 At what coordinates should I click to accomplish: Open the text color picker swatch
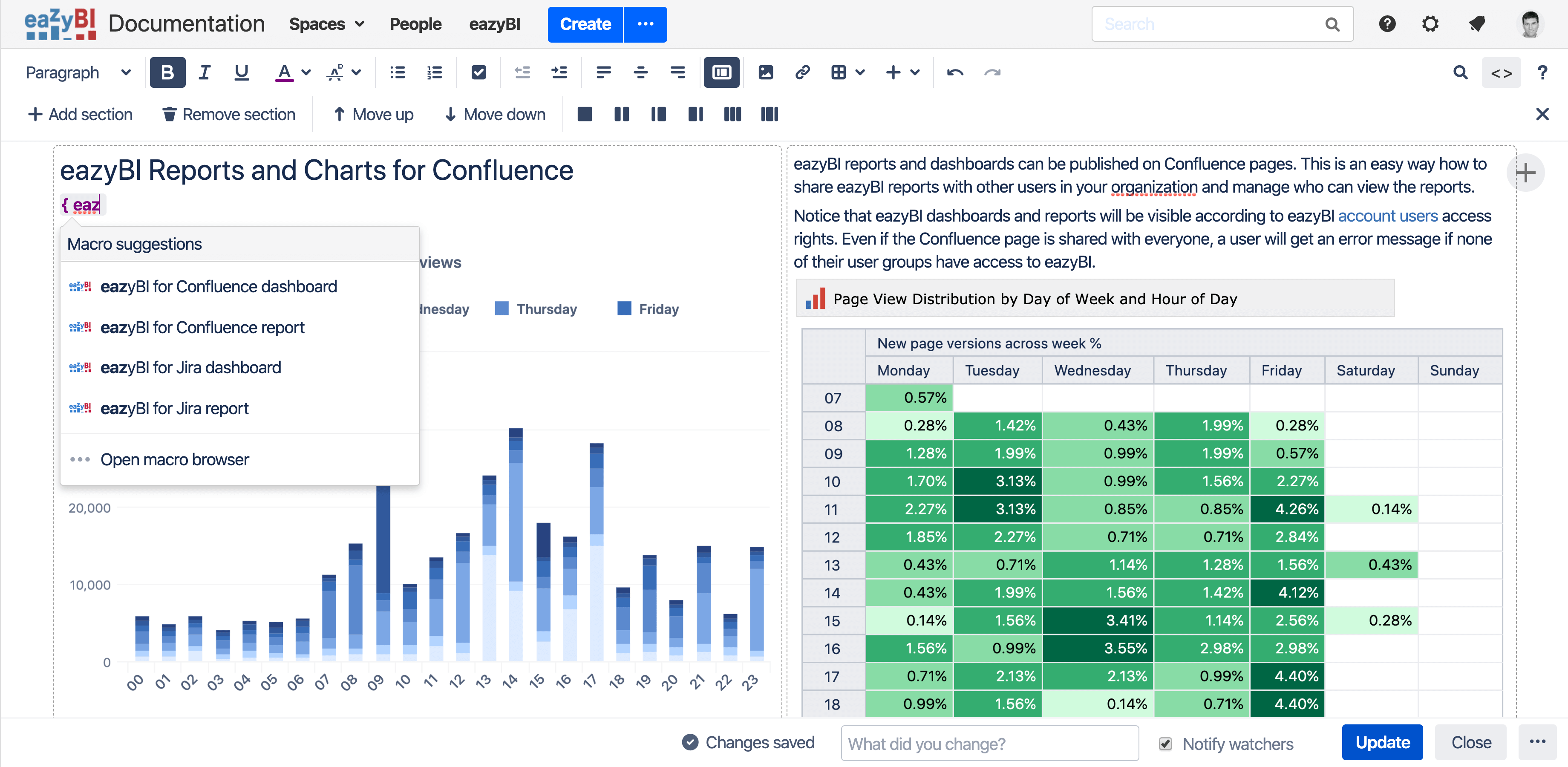tap(284, 72)
